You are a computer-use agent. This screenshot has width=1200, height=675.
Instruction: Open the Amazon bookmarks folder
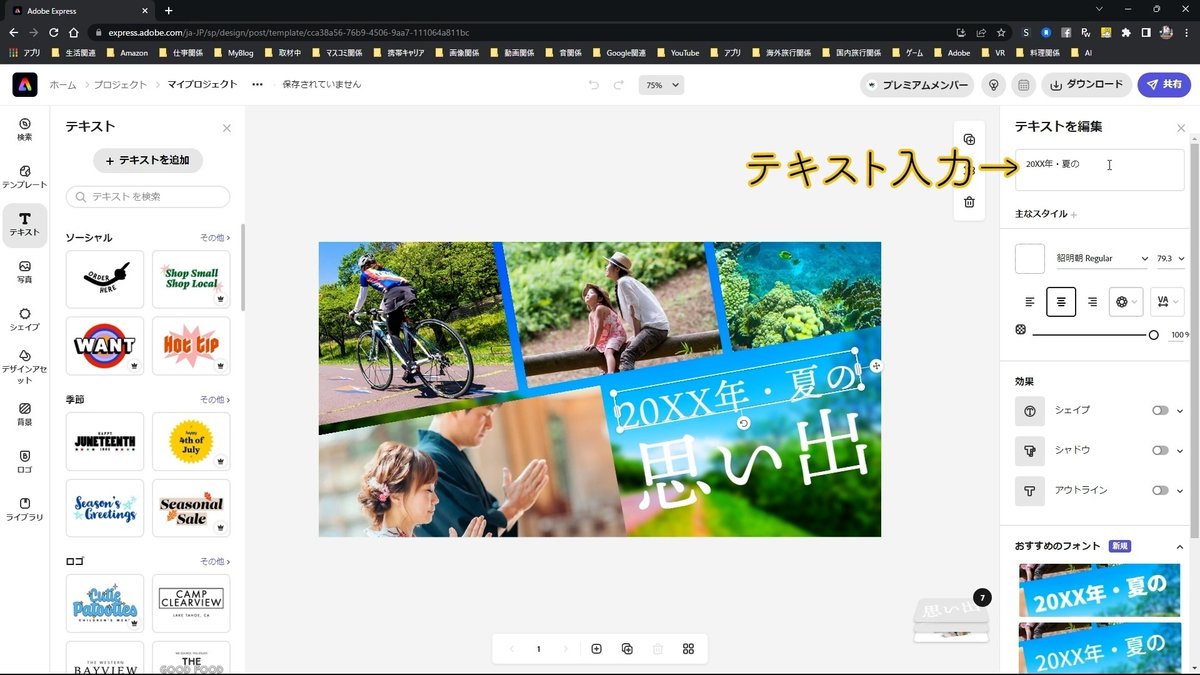click(x=126, y=52)
